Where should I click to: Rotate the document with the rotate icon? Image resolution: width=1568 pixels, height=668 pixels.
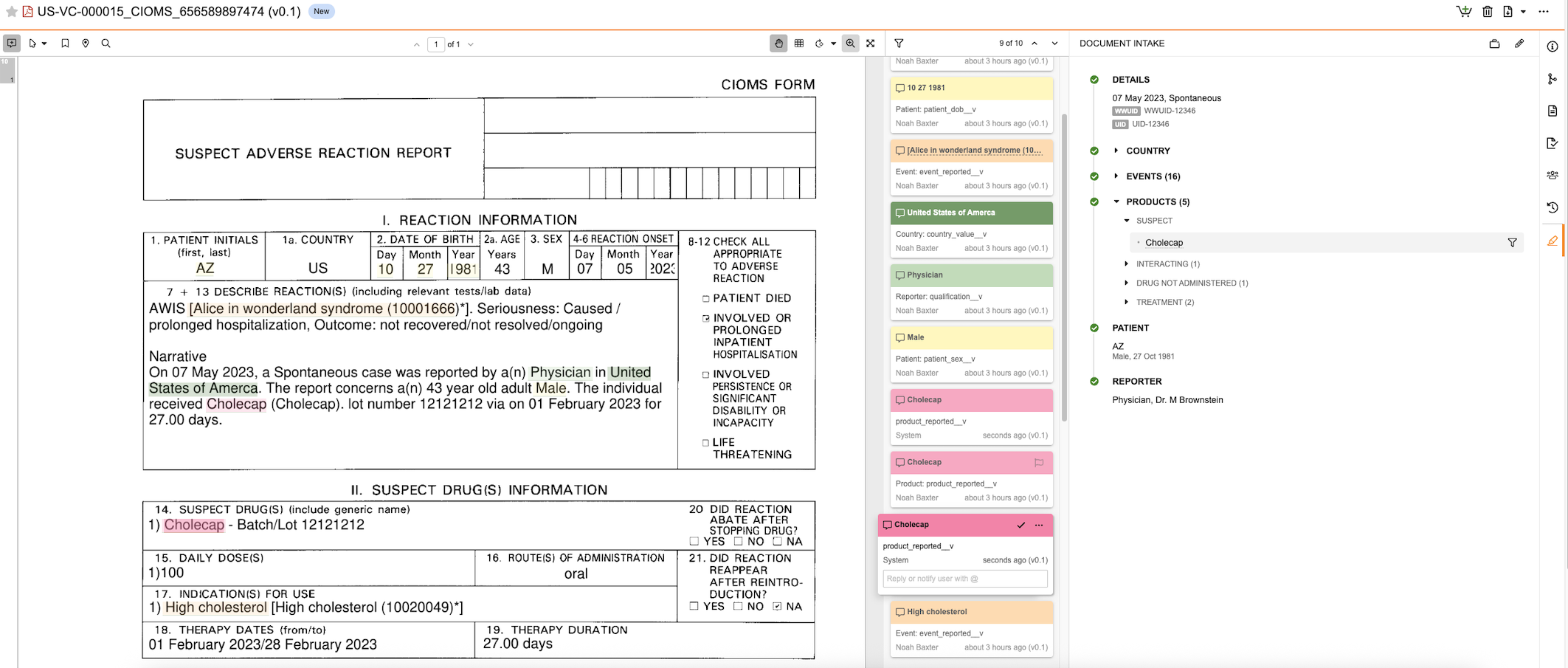820,44
